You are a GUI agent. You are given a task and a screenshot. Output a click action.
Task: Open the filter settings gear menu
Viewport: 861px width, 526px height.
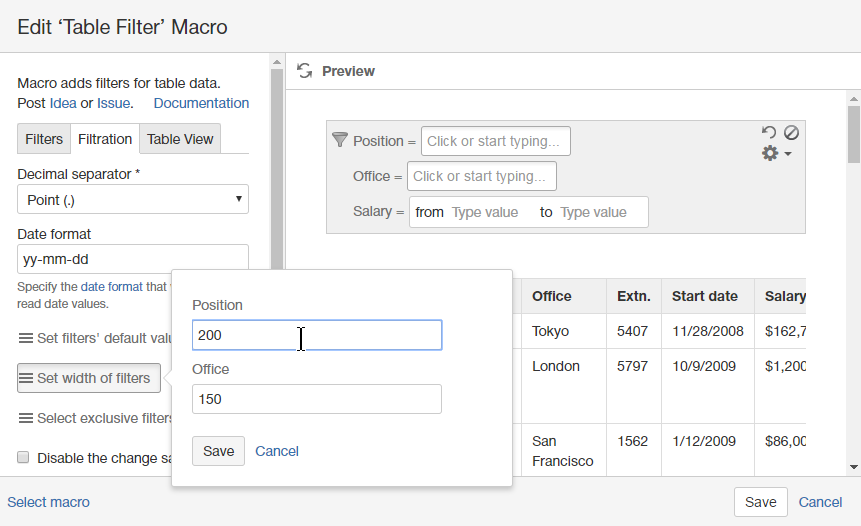pos(776,154)
